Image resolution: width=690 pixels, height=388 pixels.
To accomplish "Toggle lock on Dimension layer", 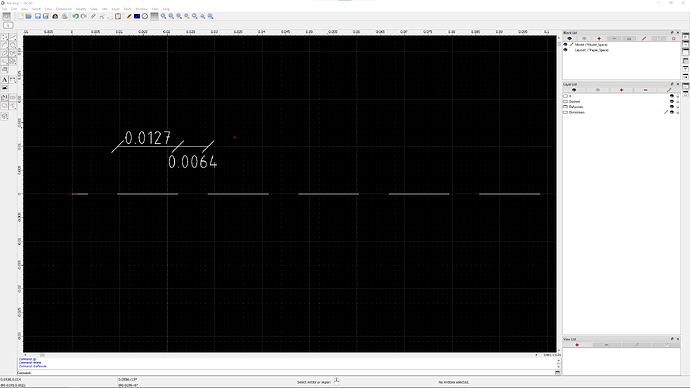I will (678, 113).
